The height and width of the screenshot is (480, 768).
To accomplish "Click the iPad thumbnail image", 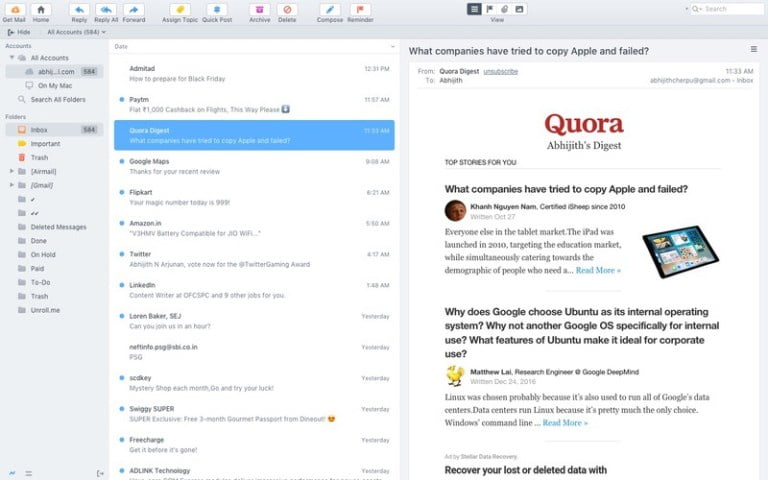I will tap(680, 251).
